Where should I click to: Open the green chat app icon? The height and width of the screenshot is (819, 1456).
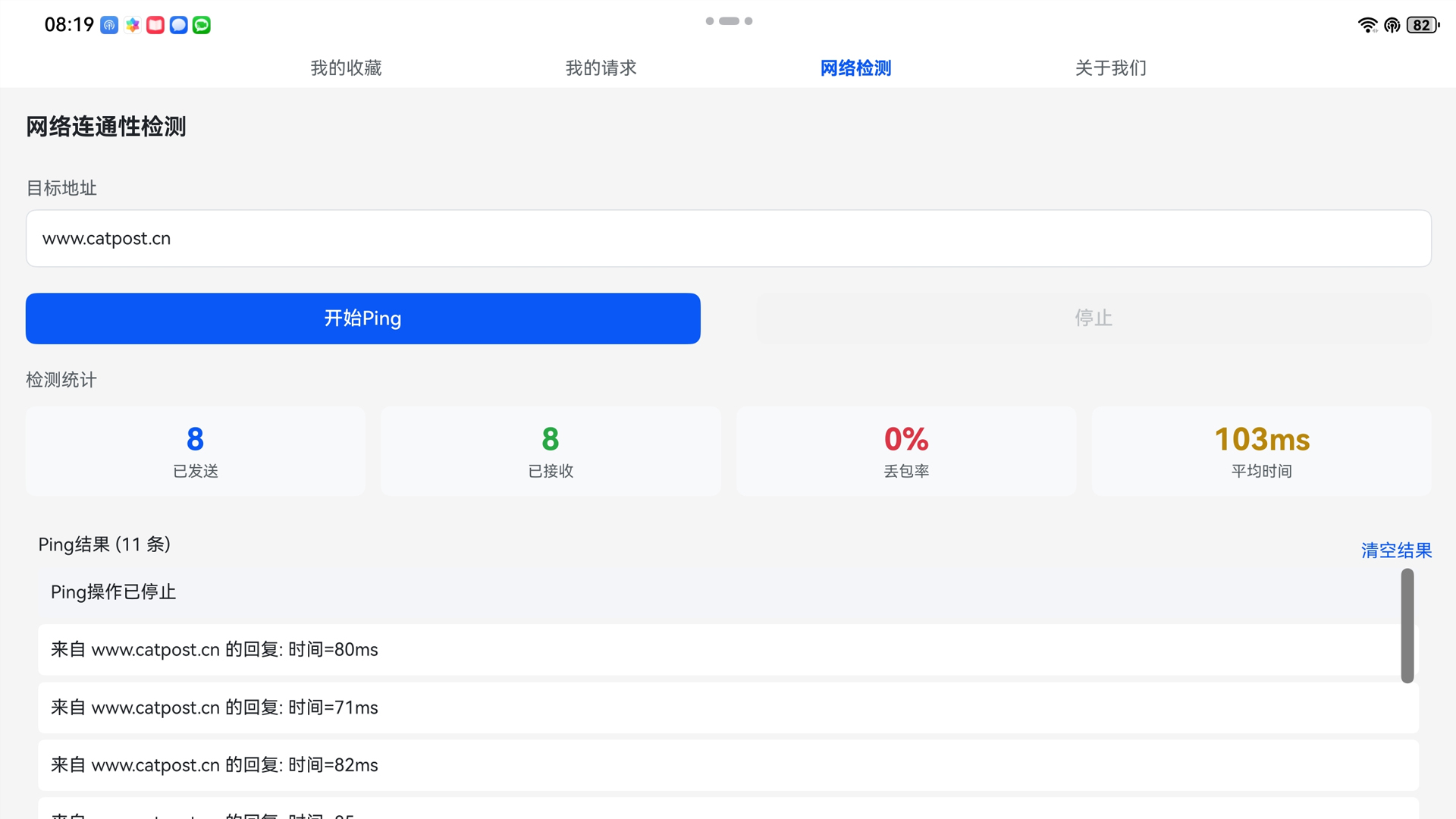[x=201, y=24]
